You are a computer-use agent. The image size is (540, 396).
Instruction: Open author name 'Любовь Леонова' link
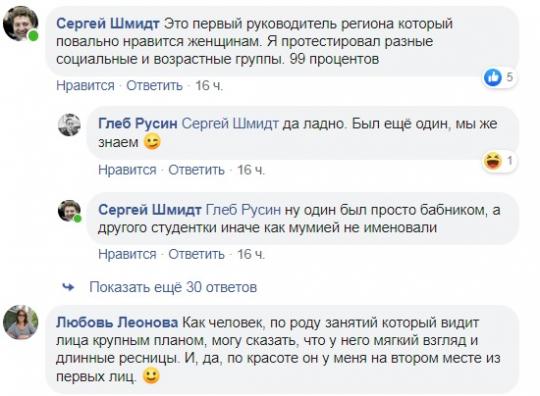pyautogui.click(x=117, y=322)
